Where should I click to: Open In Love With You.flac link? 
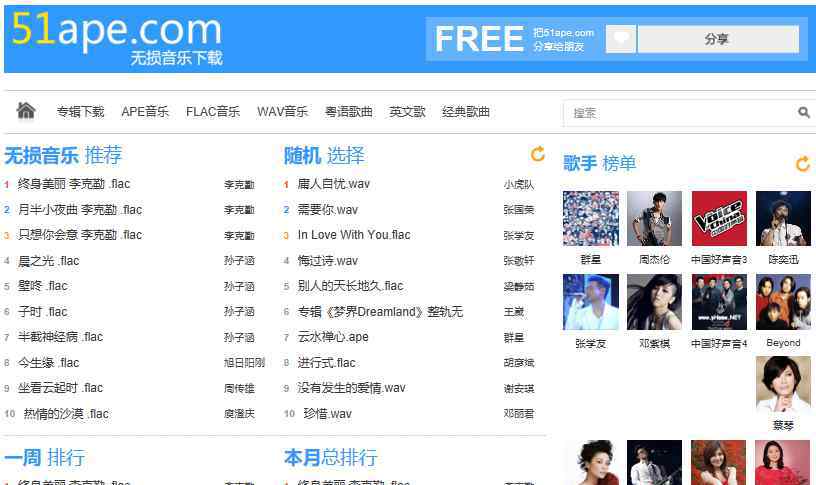[x=354, y=235]
